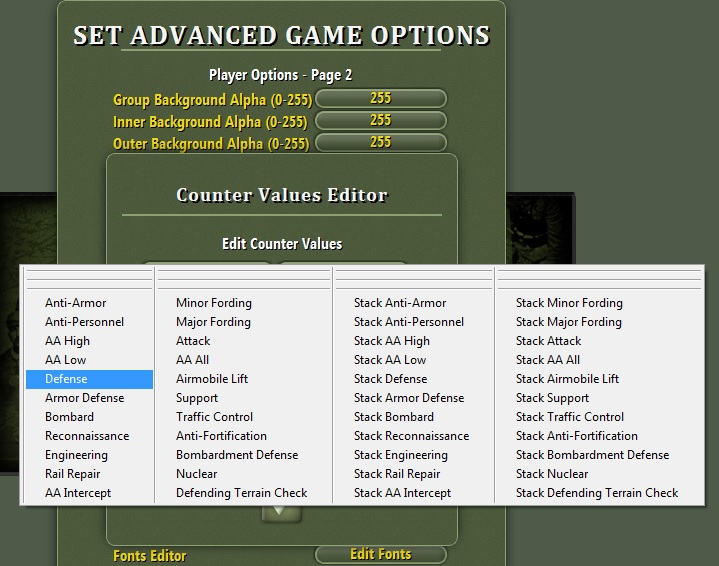Click the highlighted Defense entry
Viewport: 719px width, 566px height.
[89, 379]
